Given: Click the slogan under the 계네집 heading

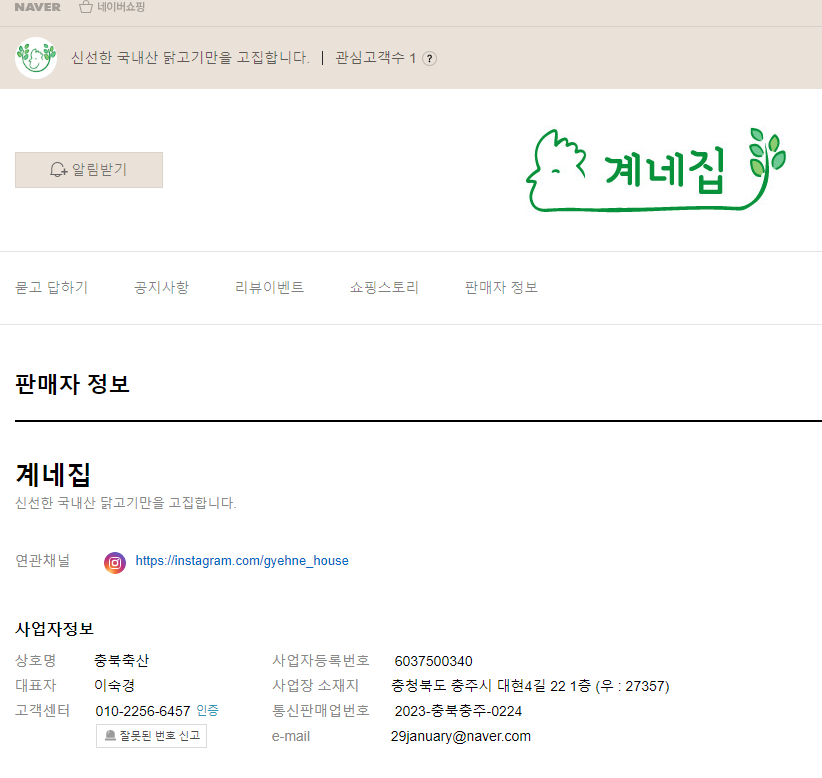Looking at the screenshot, I should click(126, 503).
